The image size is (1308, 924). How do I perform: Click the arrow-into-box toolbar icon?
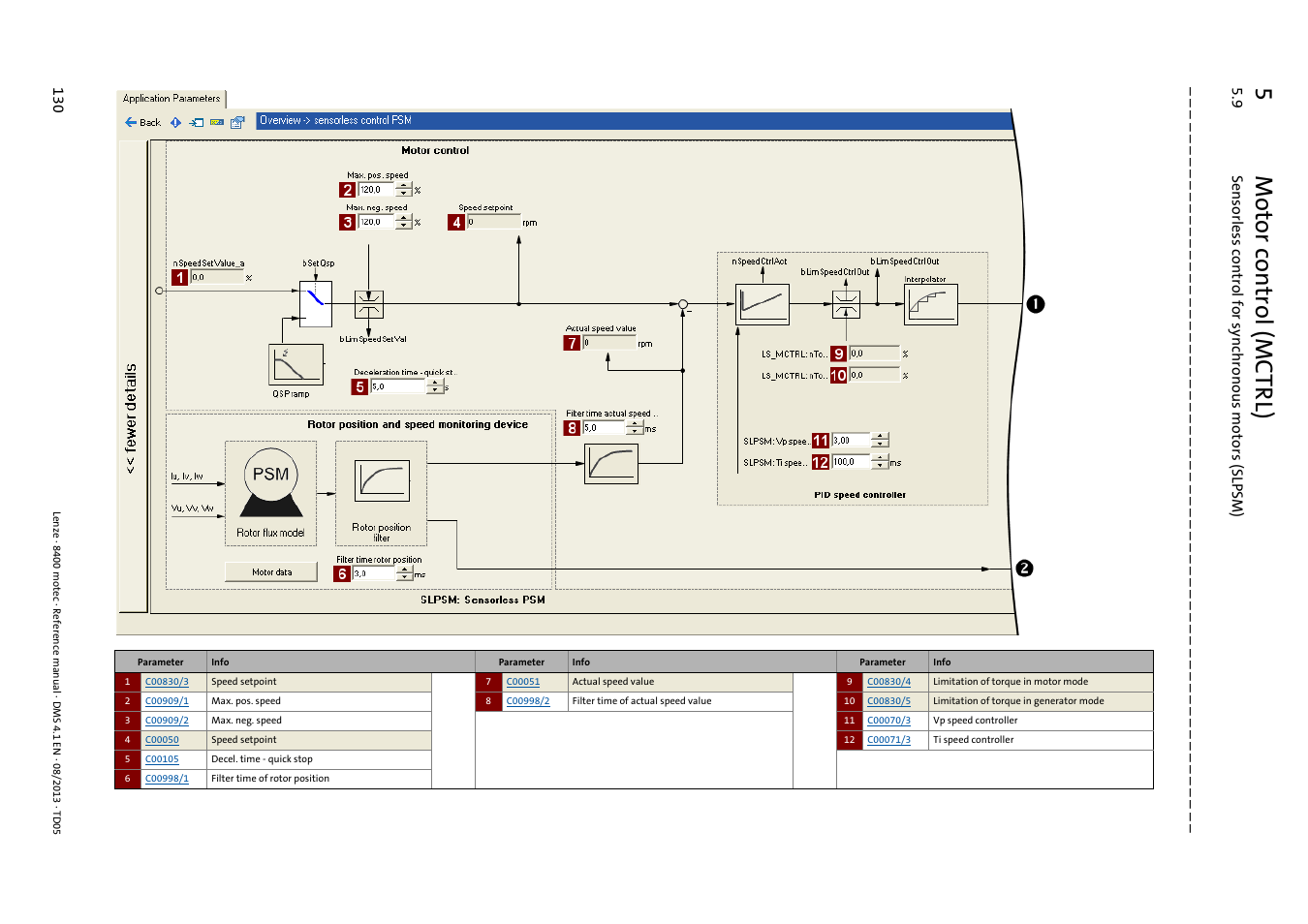197,122
